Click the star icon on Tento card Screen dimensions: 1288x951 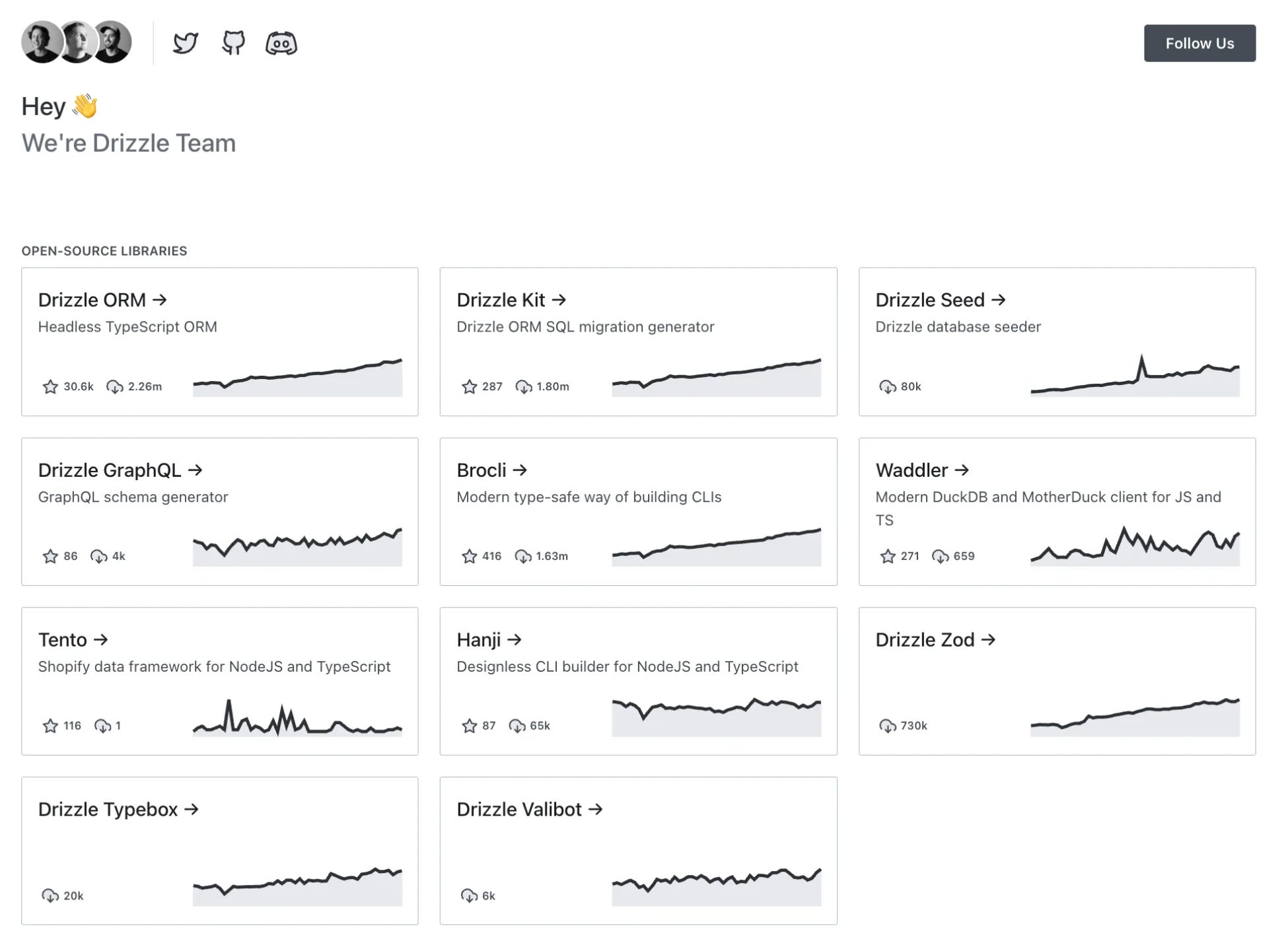point(50,726)
